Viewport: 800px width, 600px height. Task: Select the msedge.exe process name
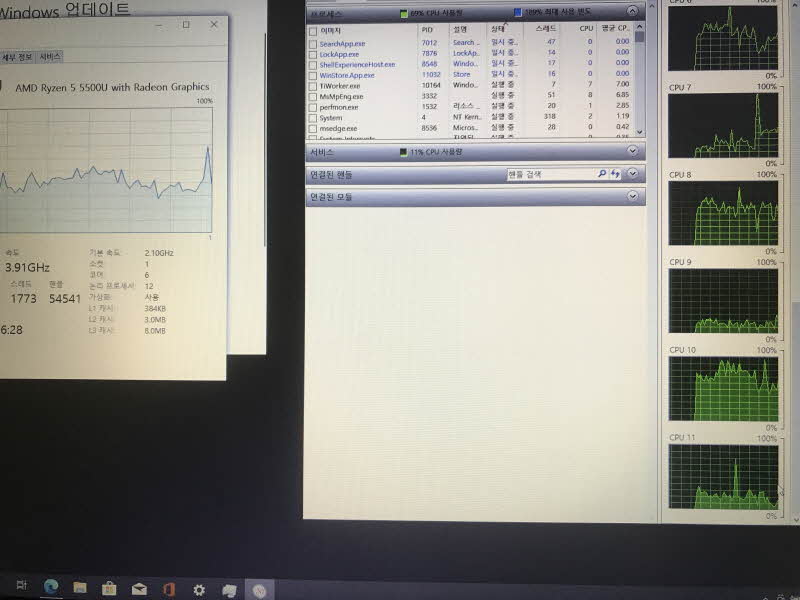[x=338, y=129]
